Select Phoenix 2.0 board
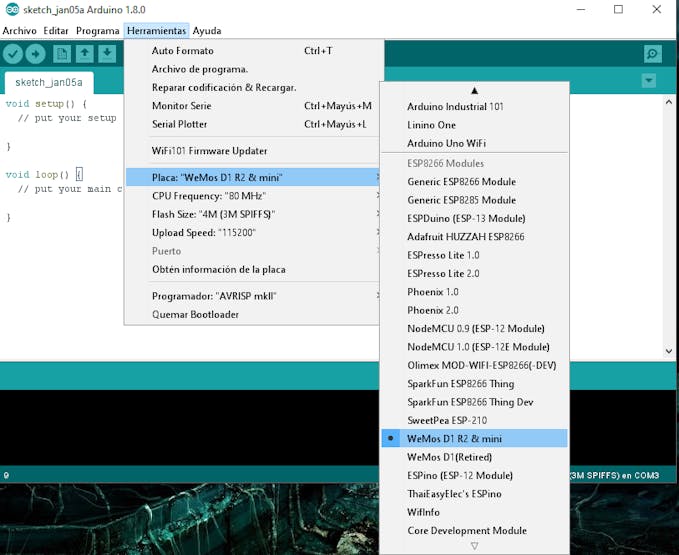 (x=474, y=310)
